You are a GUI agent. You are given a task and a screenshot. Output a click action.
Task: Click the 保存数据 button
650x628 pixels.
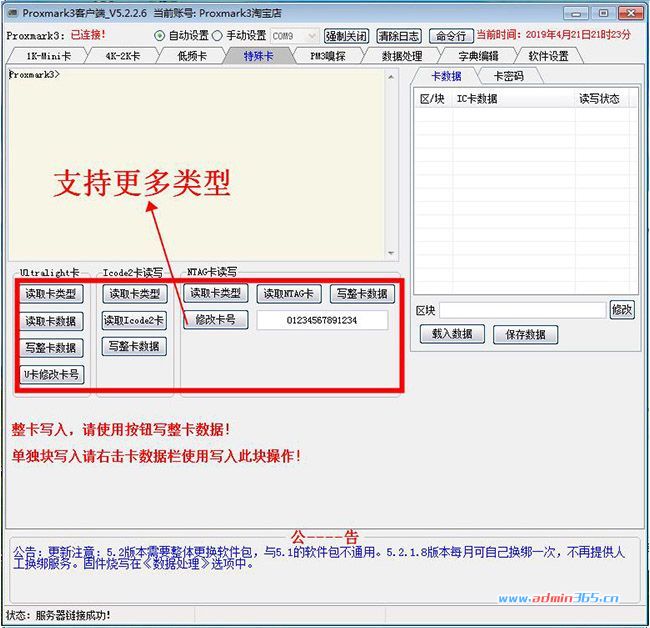(525, 335)
